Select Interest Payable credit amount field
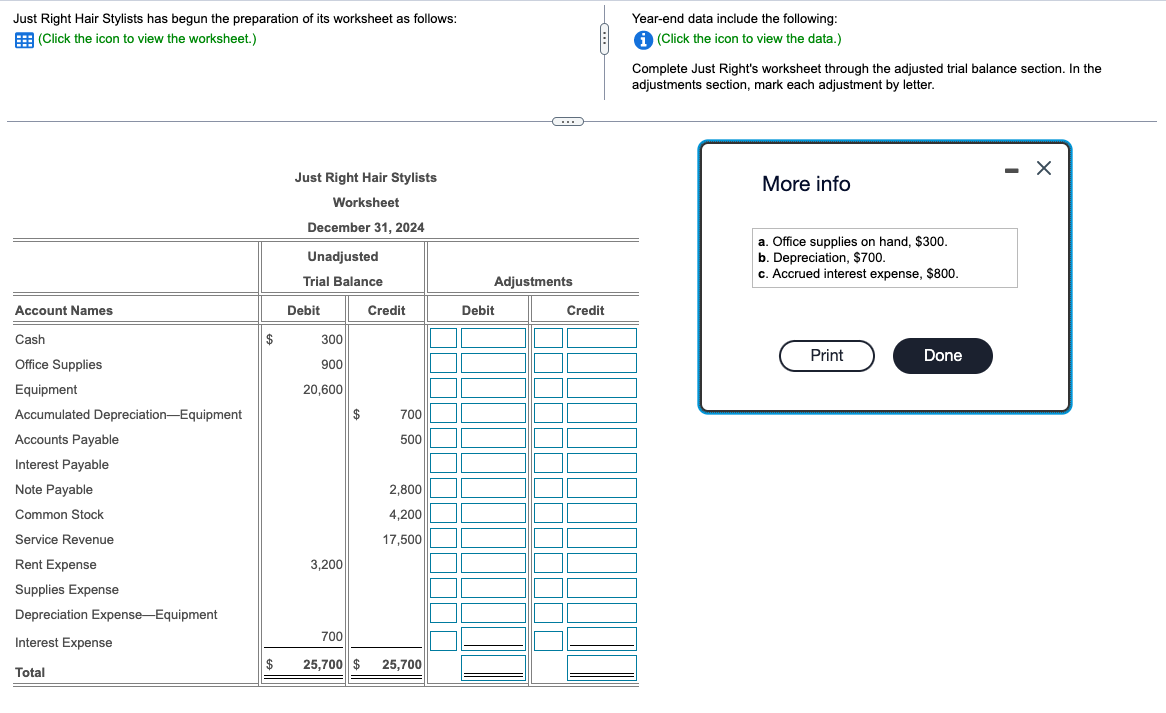 (602, 463)
